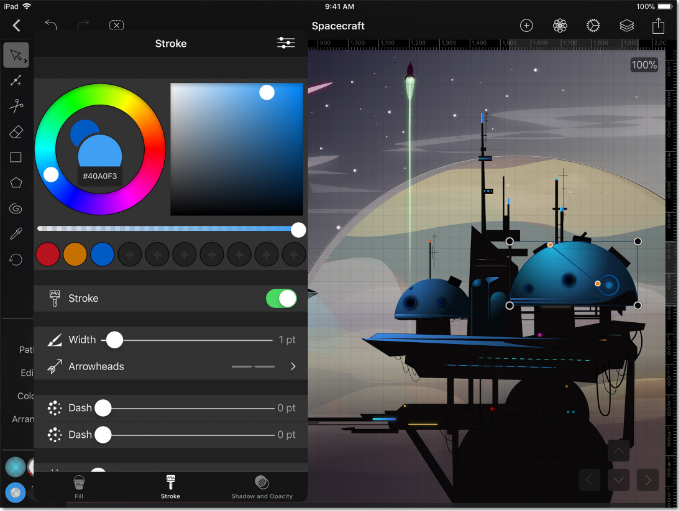The height and width of the screenshot is (511, 679).
Task: Select the Rectangle shape tool
Action: [16, 157]
